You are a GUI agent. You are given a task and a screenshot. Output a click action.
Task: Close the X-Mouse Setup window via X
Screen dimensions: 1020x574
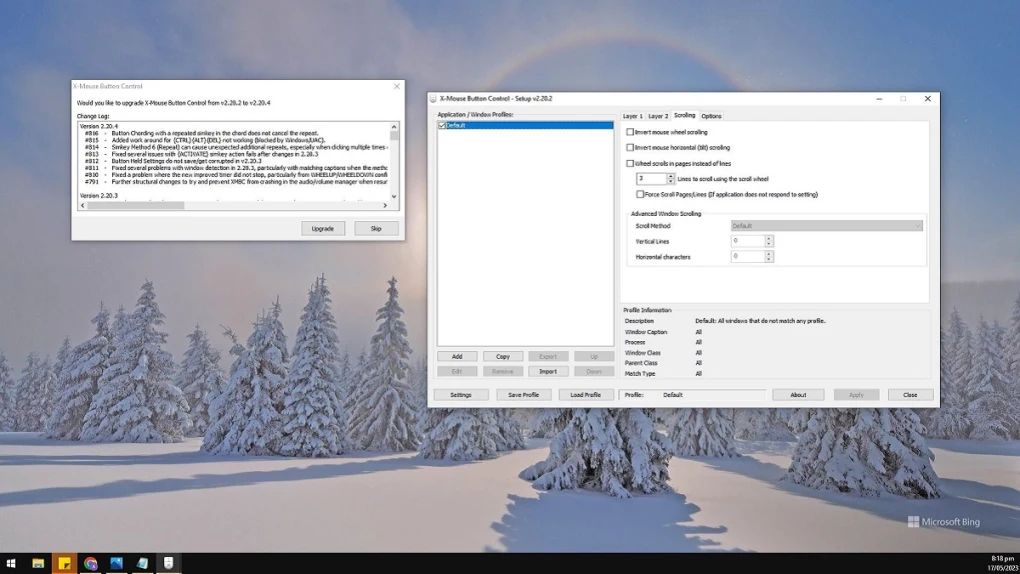point(928,98)
